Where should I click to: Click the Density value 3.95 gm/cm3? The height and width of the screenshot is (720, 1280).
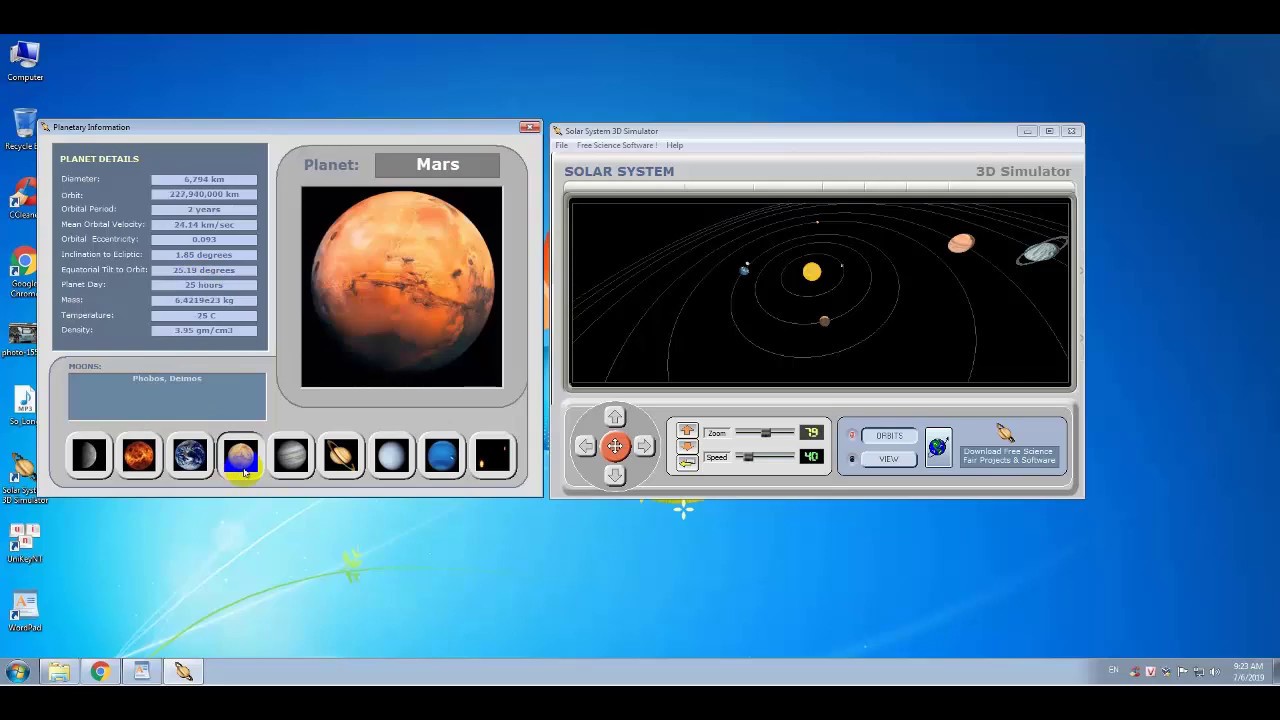(x=204, y=331)
